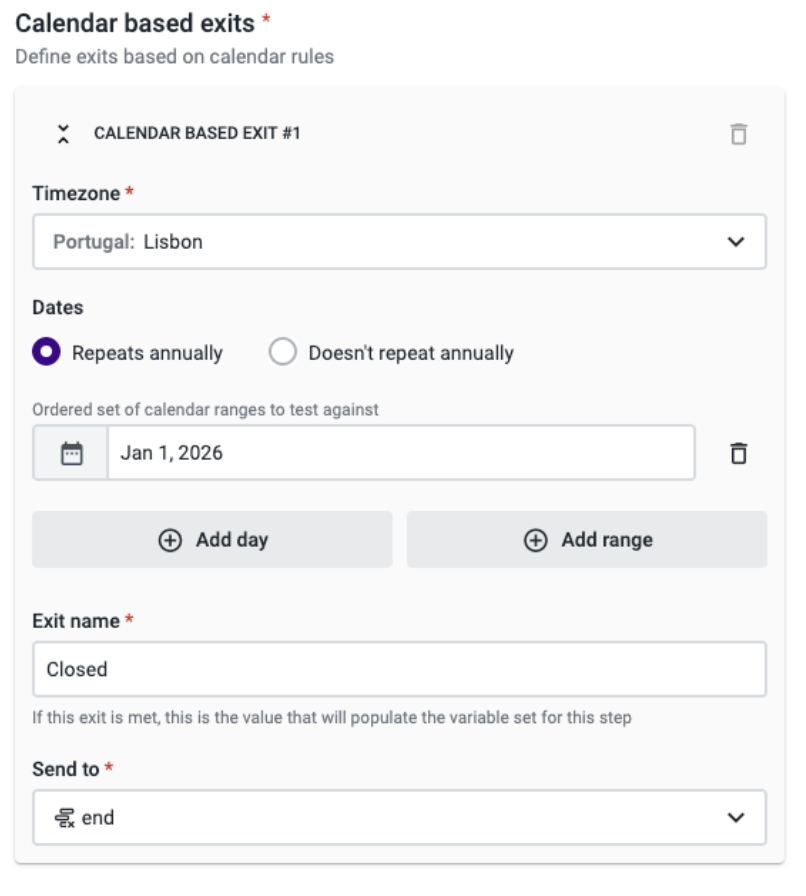This screenshot has width=806, height=896.
Task: Open the calendar picker icon
Action: click(71, 453)
